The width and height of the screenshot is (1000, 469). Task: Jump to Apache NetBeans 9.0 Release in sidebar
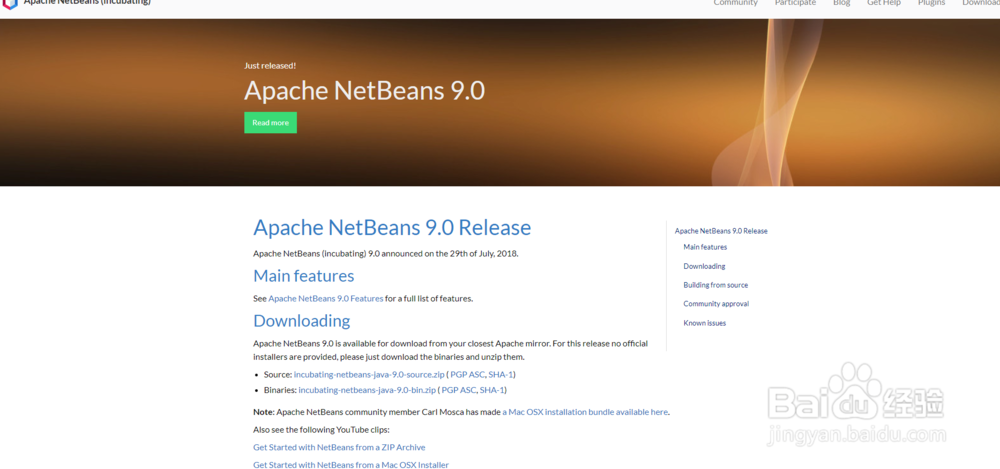721,231
